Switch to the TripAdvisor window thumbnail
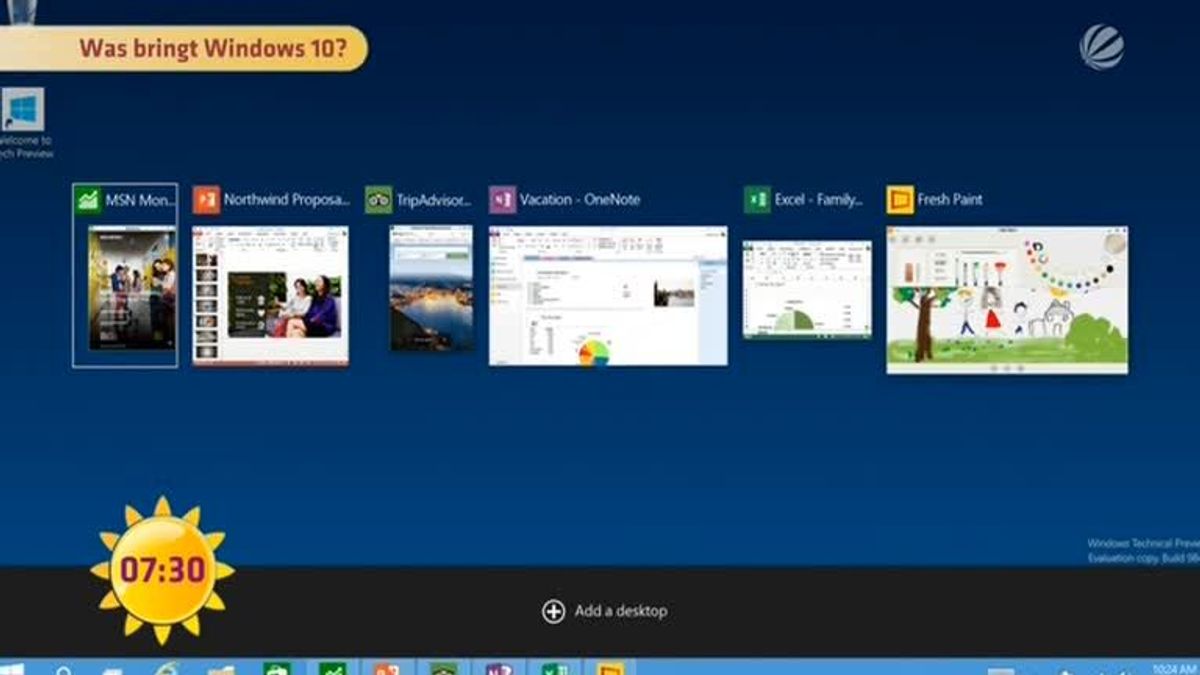The image size is (1200, 675). click(431, 288)
